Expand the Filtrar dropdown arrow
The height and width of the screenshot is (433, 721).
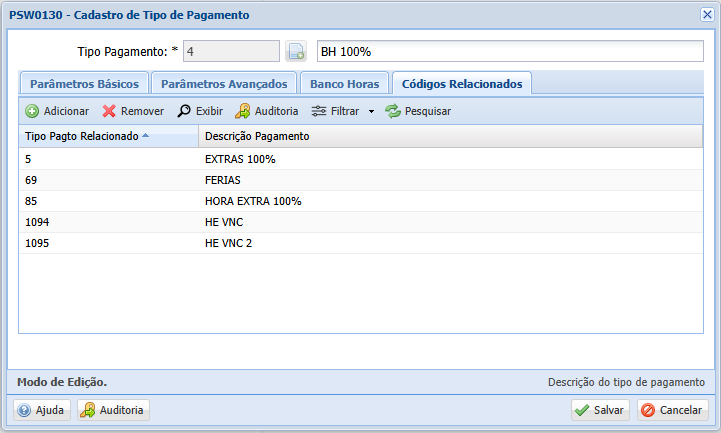[x=371, y=111]
